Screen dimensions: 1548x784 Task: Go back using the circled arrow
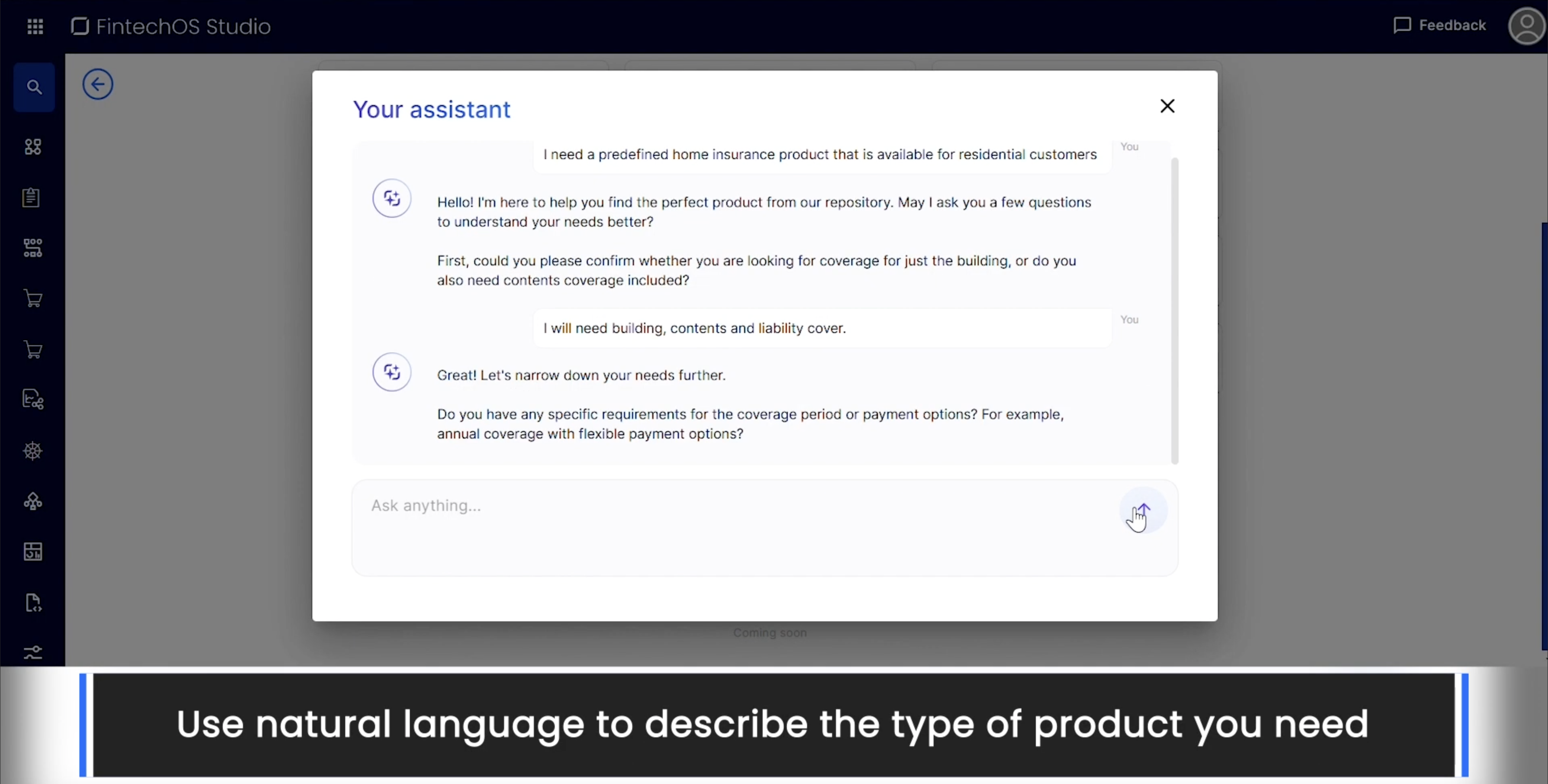pyautogui.click(x=98, y=84)
